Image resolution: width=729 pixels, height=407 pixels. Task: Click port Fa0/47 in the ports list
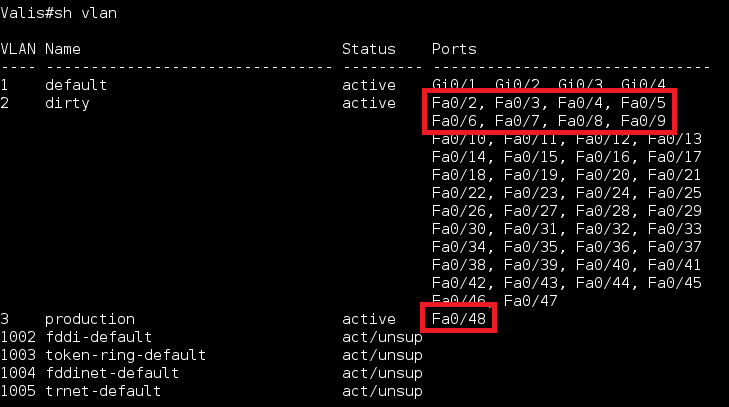click(x=531, y=300)
